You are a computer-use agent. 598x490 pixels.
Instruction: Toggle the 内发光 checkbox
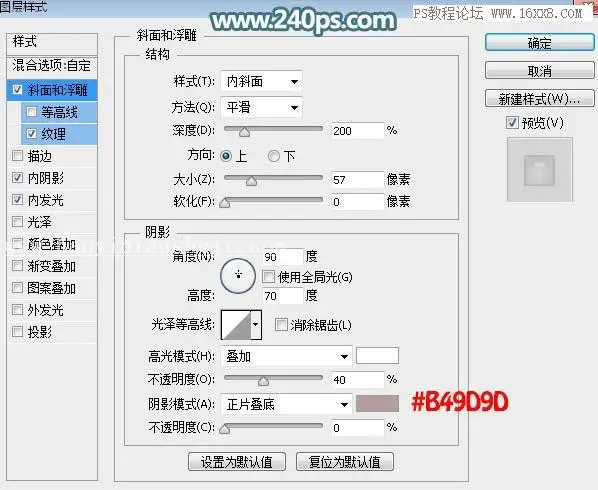(x=17, y=199)
